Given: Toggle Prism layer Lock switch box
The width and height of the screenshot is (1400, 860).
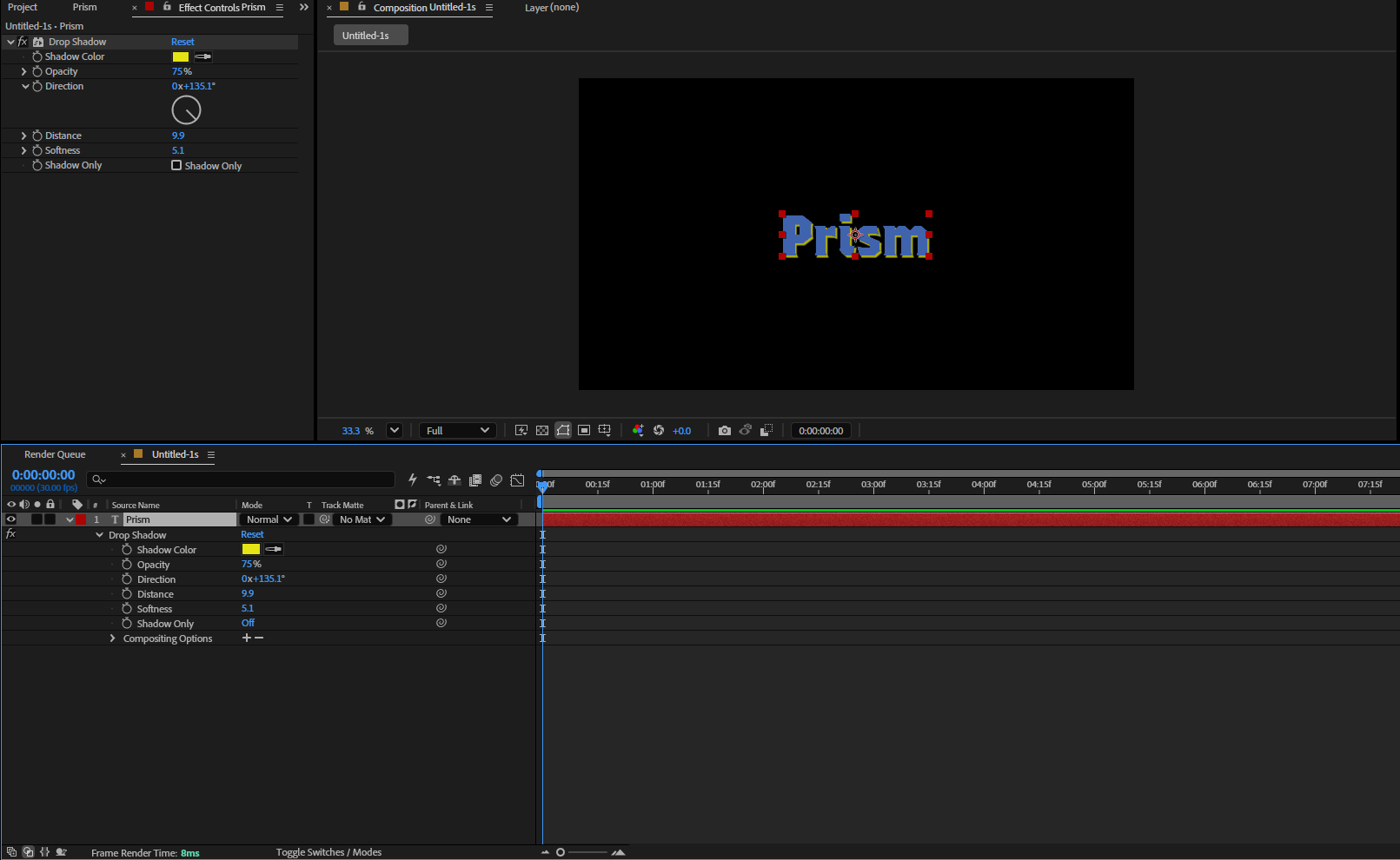Looking at the screenshot, I should [x=50, y=519].
